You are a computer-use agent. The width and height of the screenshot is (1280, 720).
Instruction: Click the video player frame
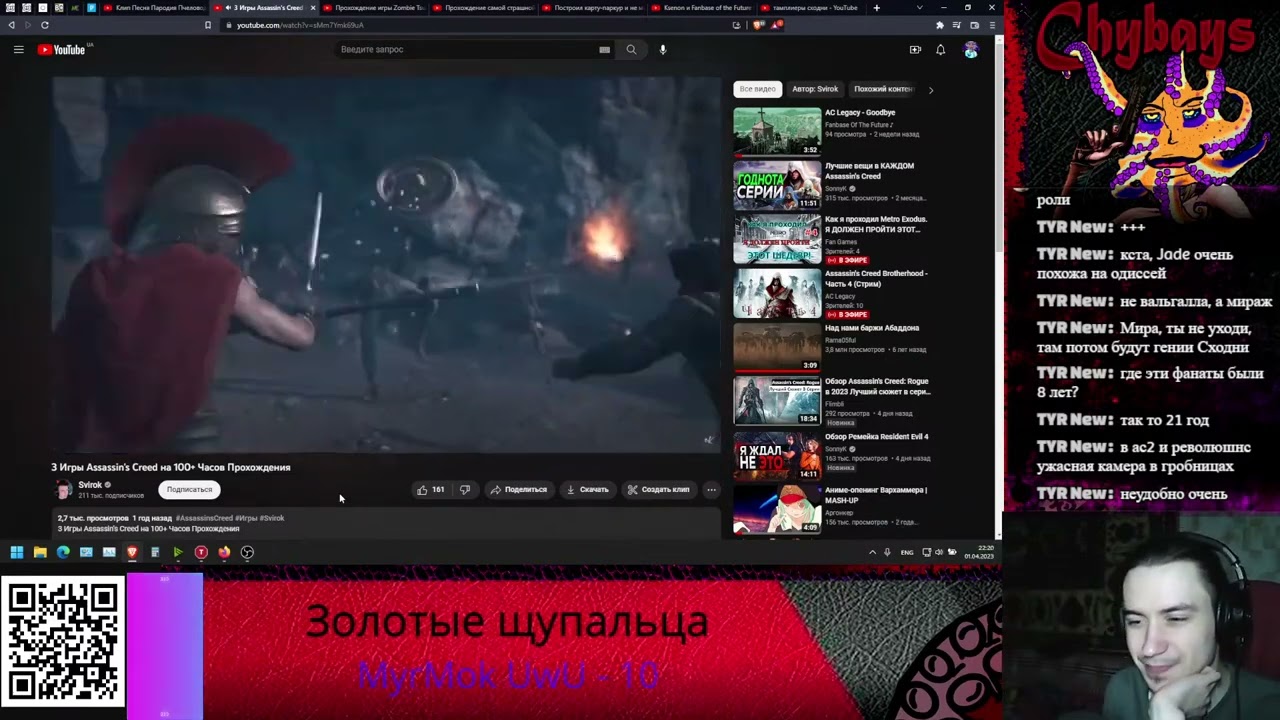pyautogui.click(x=386, y=265)
